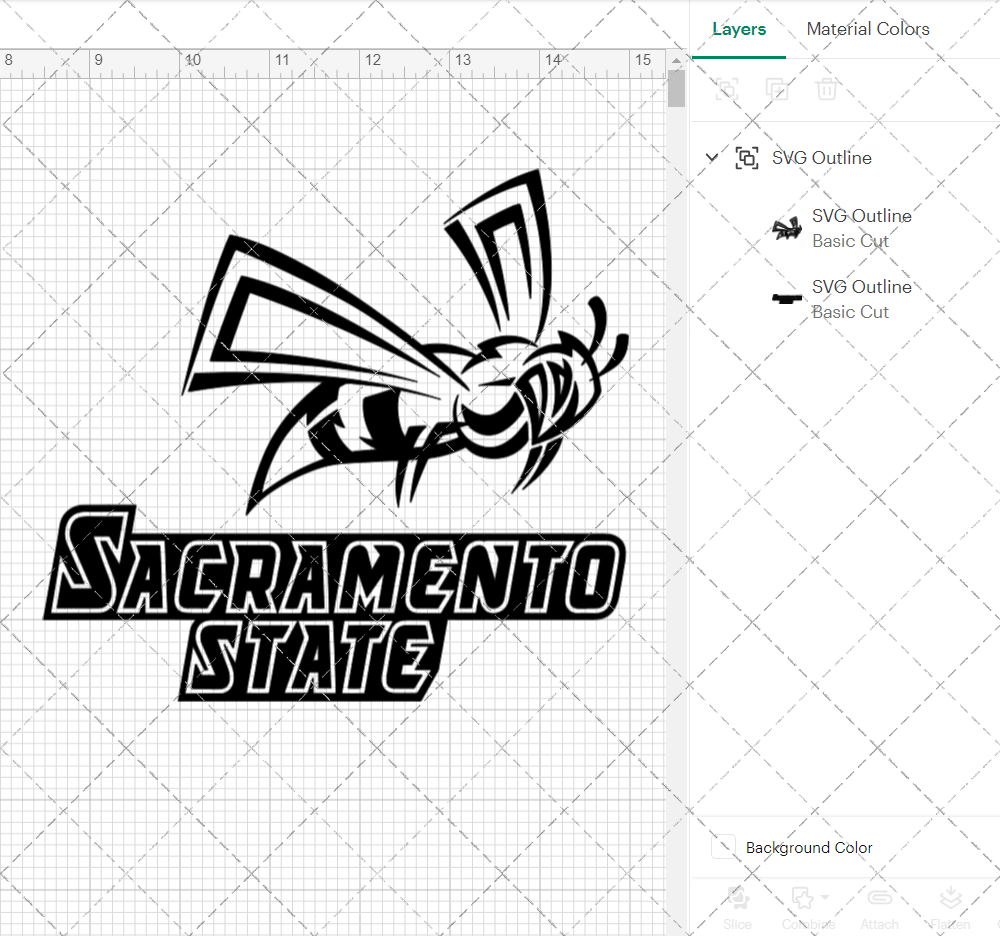Click the Group icon in the layers toolbar
The height and width of the screenshot is (936, 1000).
pos(726,89)
